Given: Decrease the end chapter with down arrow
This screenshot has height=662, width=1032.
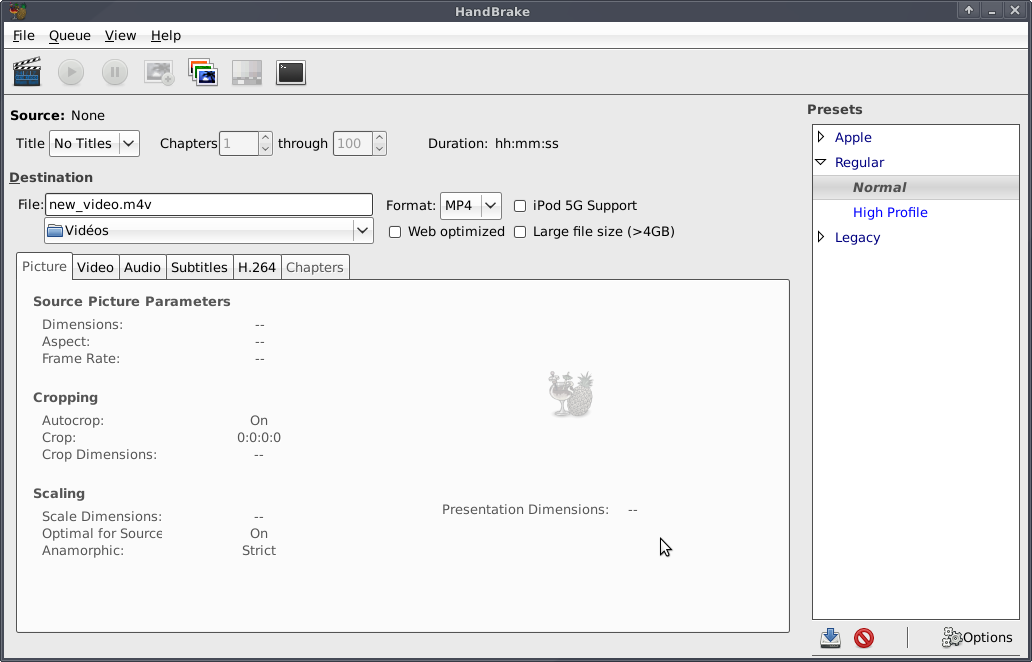Looking at the screenshot, I should click(x=379, y=149).
